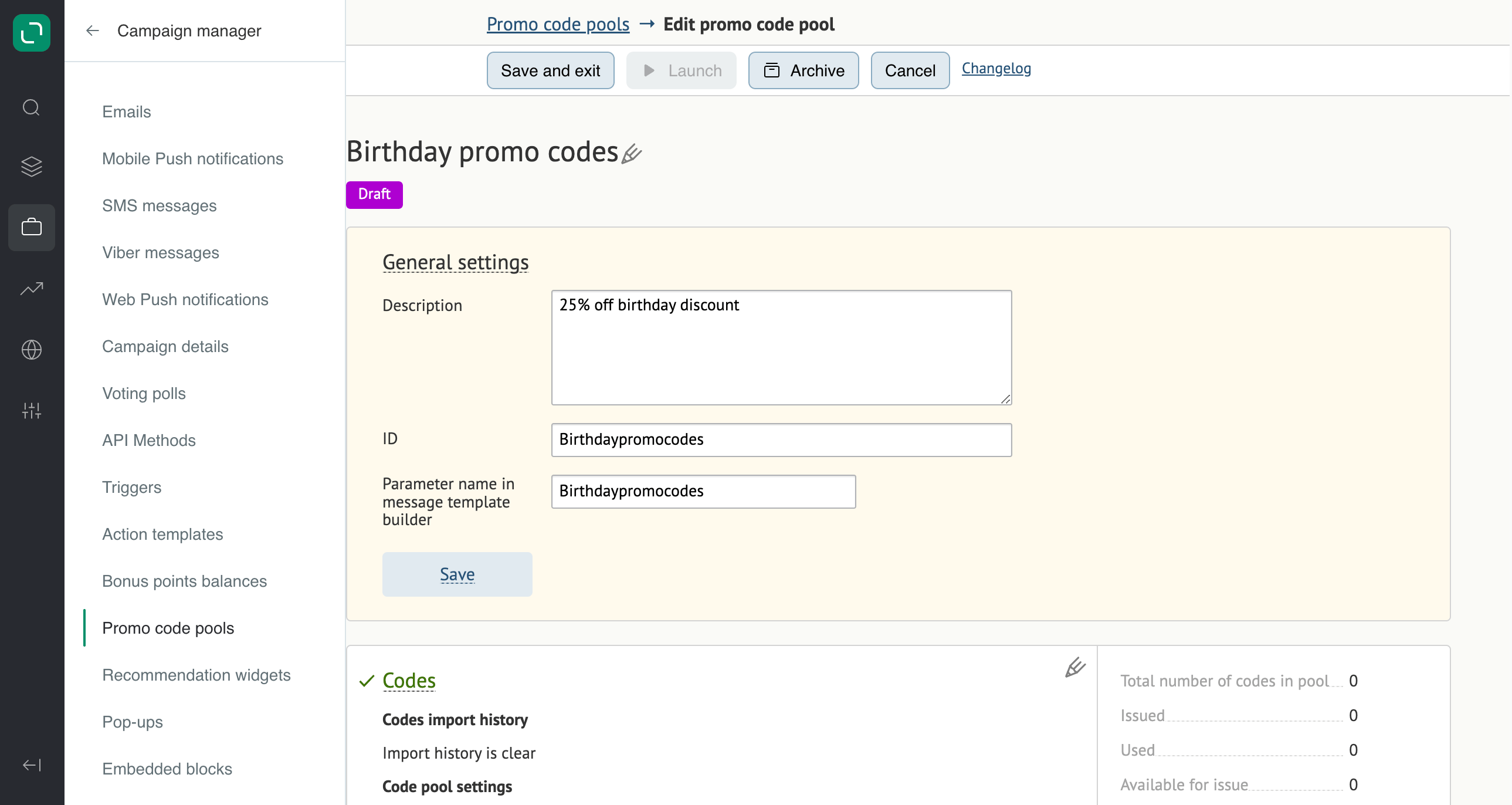Click 'Codes import history' heading

455,720
